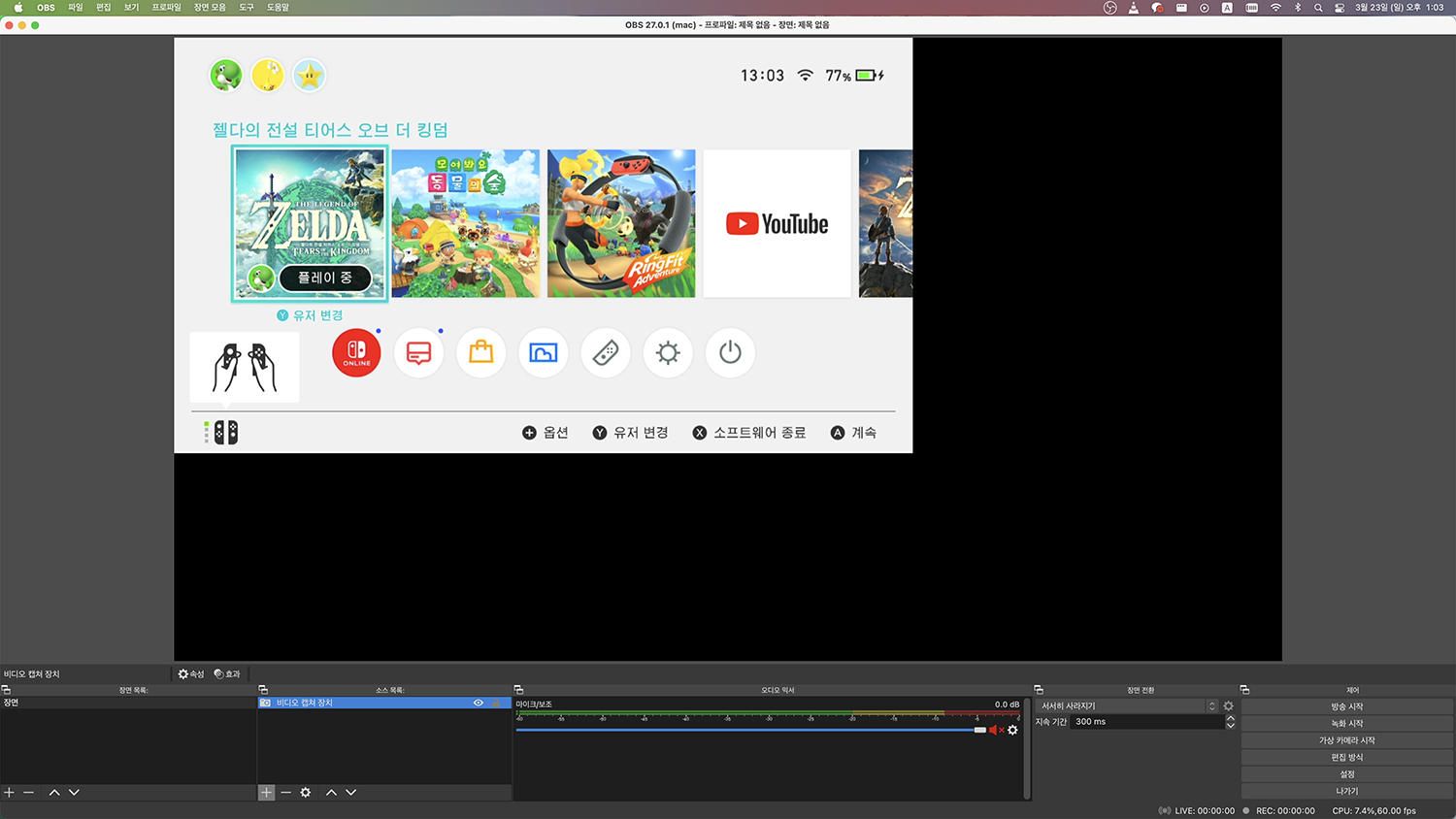
Task: Open transition properties gear icon
Action: coord(1228,705)
